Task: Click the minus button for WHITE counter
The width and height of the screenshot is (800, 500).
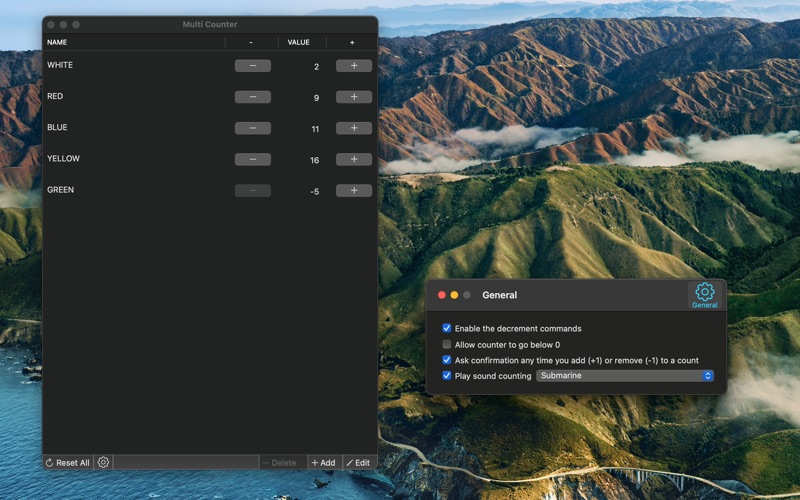Action: coord(252,66)
